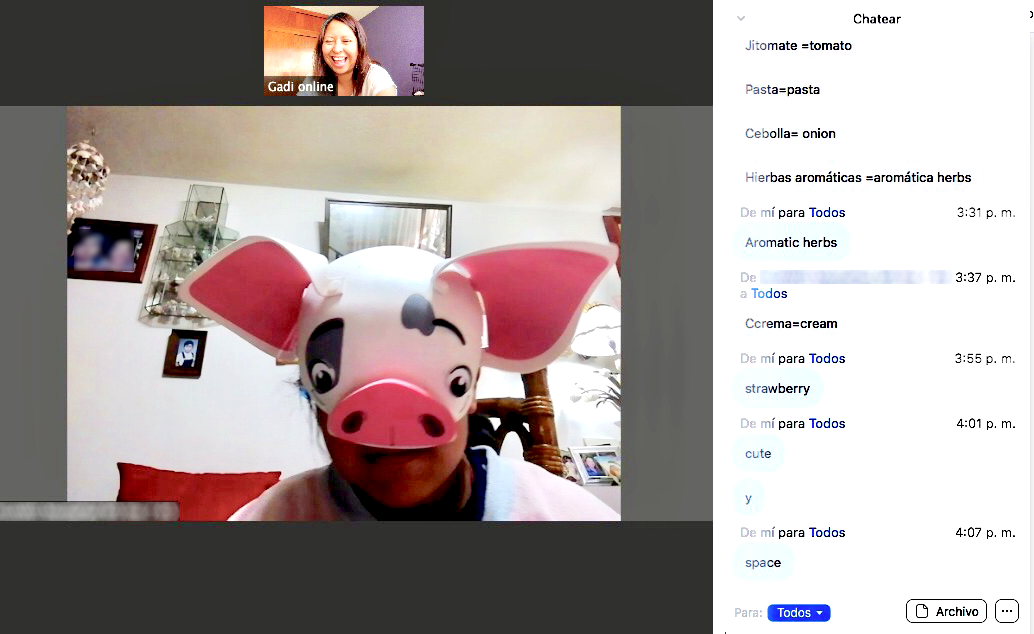
Task: Click the Chatear panel title
Action: 876,19
